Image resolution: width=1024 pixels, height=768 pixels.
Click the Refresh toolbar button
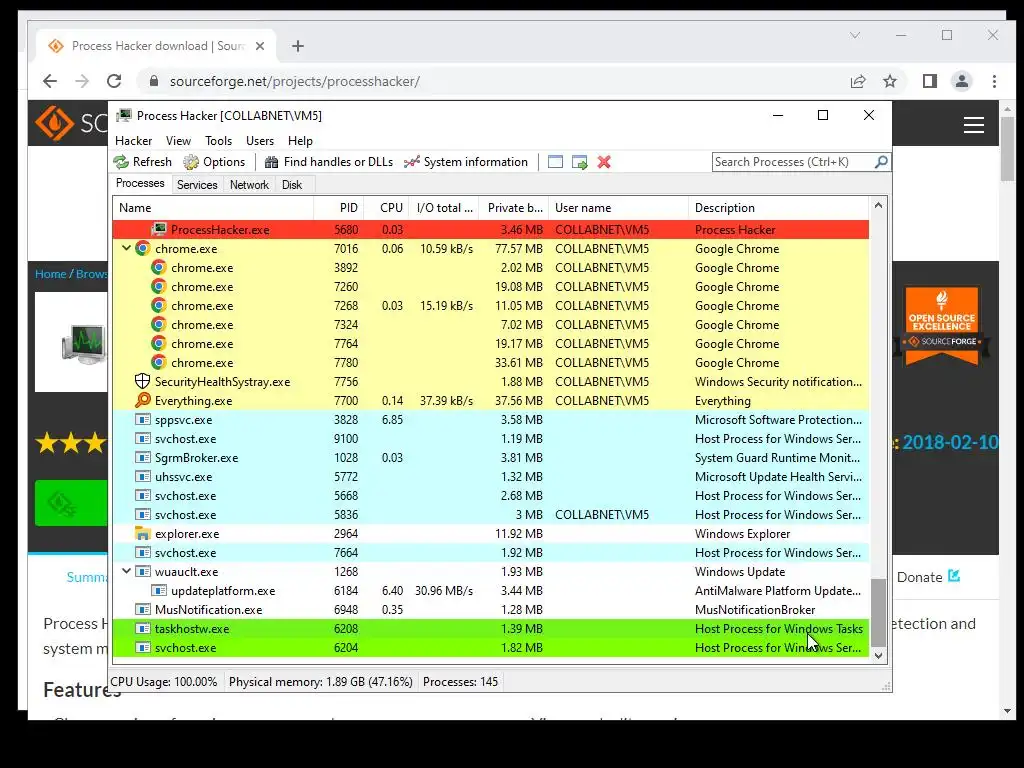[x=142, y=162]
